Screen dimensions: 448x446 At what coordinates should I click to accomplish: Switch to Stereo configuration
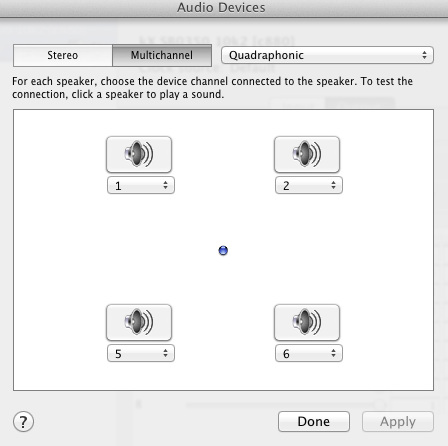(x=63, y=55)
